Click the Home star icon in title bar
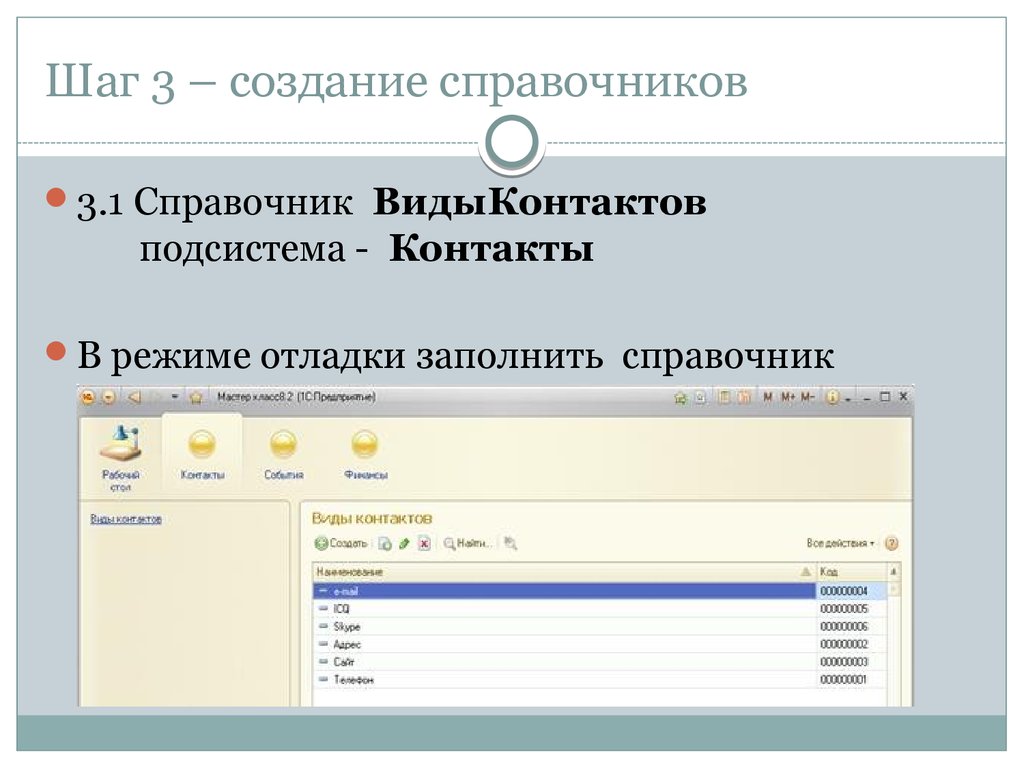1024x768 pixels. point(195,397)
